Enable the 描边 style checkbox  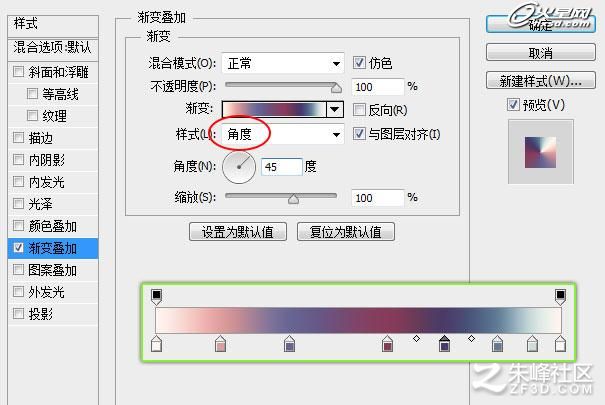coord(18,137)
